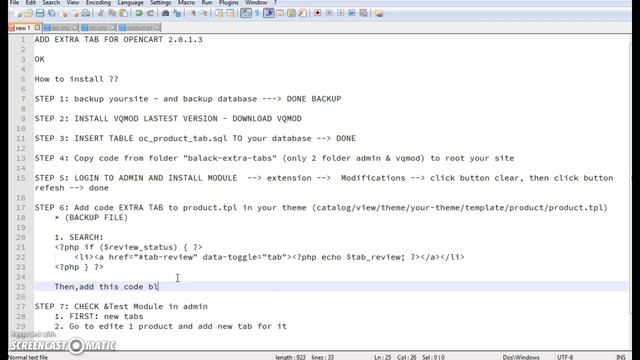
Task: Open Replace dialog toolbar icon
Action: point(177,13)
